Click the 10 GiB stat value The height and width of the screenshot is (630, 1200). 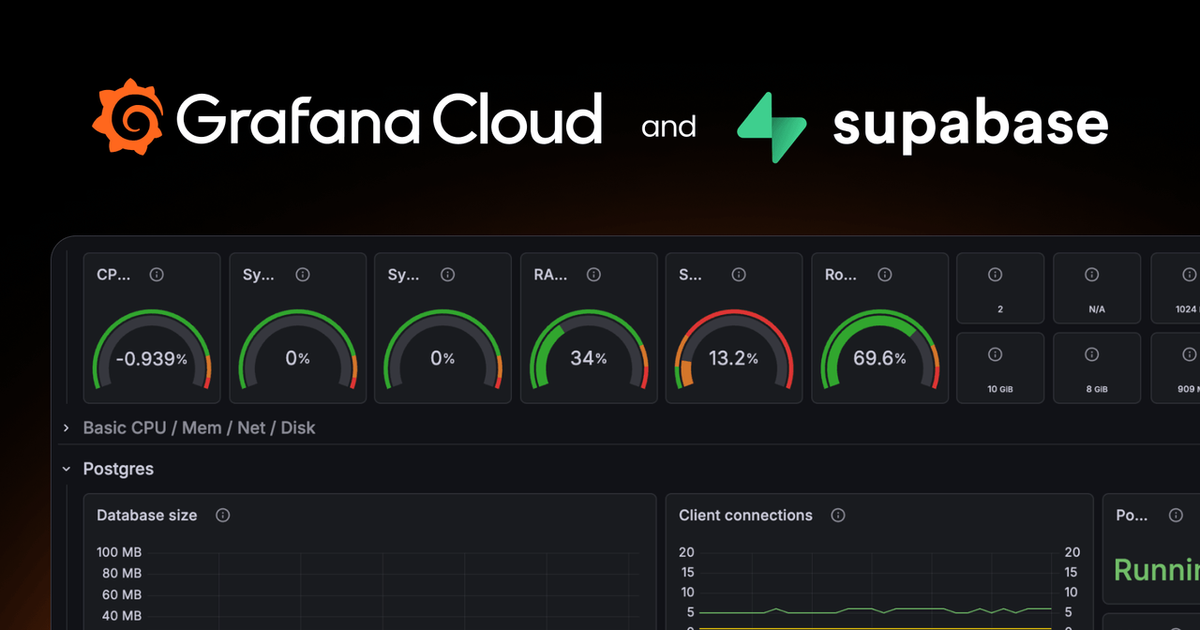point(1000,388)
